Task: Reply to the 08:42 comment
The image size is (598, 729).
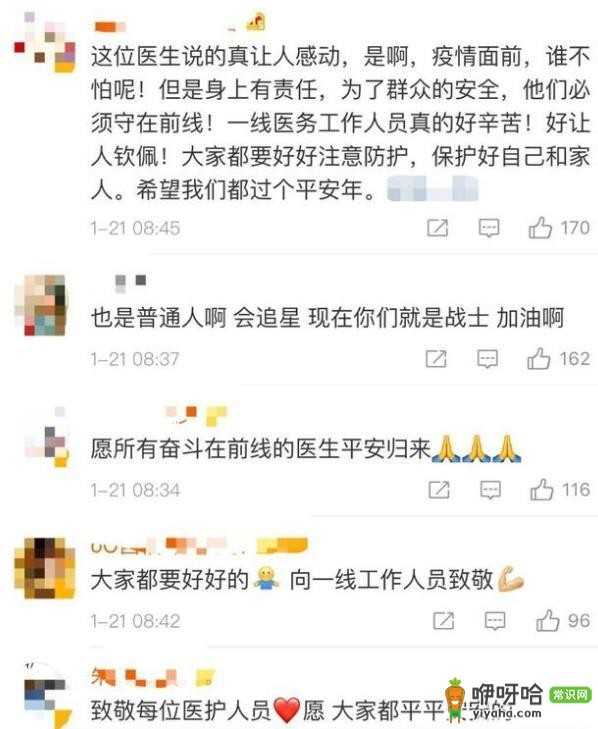Action: pos(495,621)
